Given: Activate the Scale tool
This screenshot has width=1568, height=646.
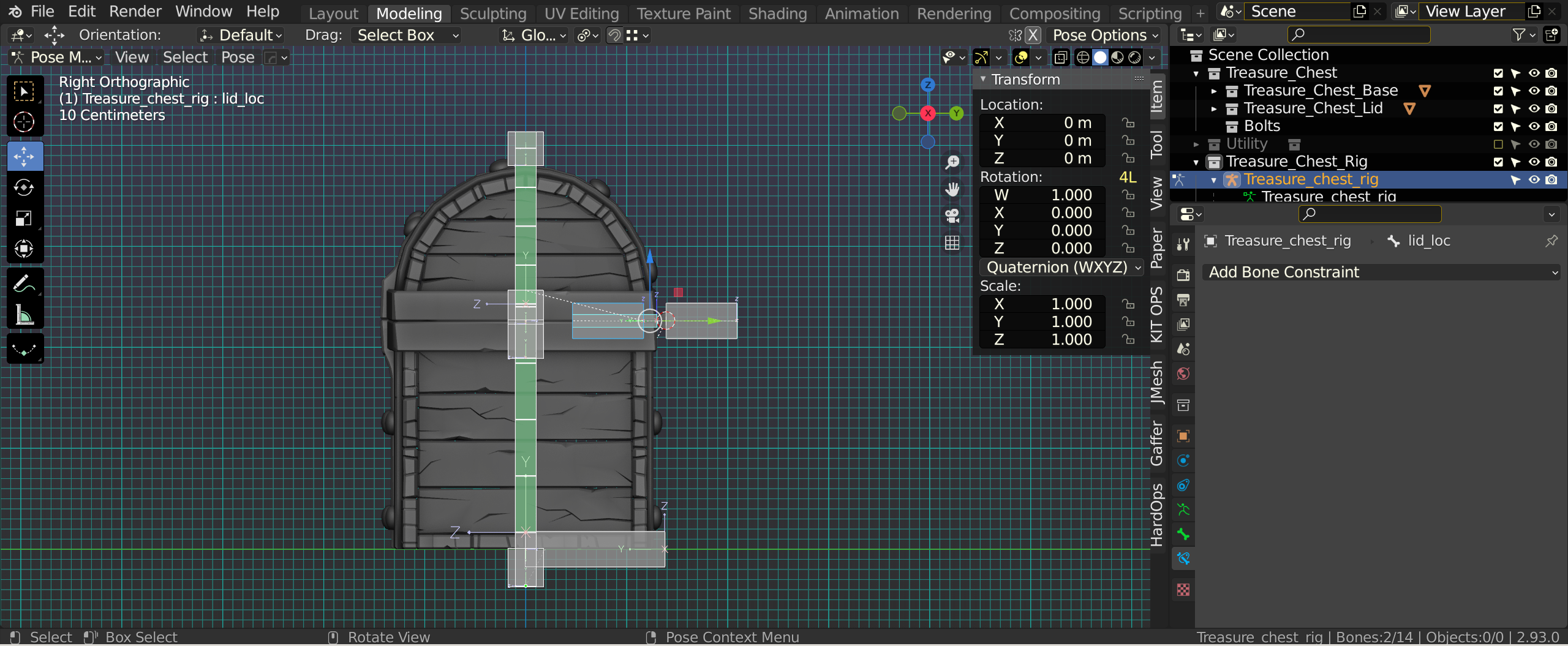Looking at the screenshot, I should (x=24, y=218).
